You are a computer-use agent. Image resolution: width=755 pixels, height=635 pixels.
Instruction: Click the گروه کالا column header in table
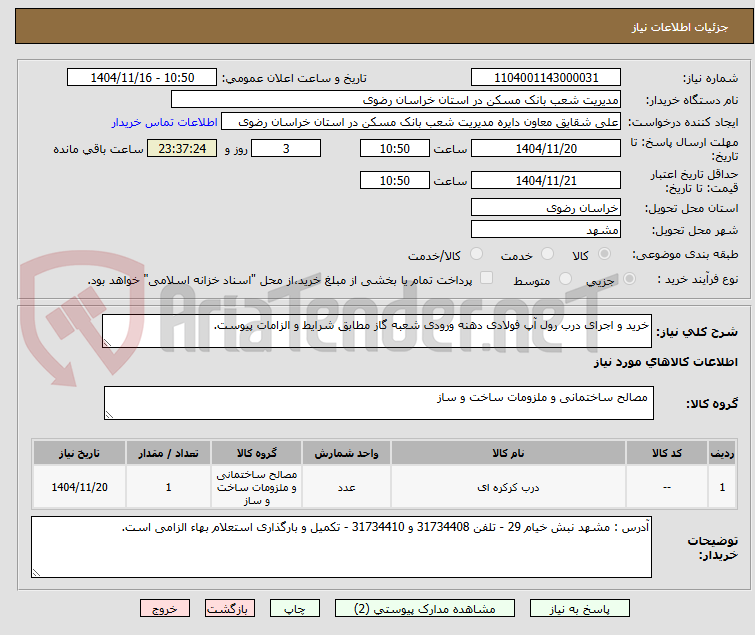[x=257, y=453]
